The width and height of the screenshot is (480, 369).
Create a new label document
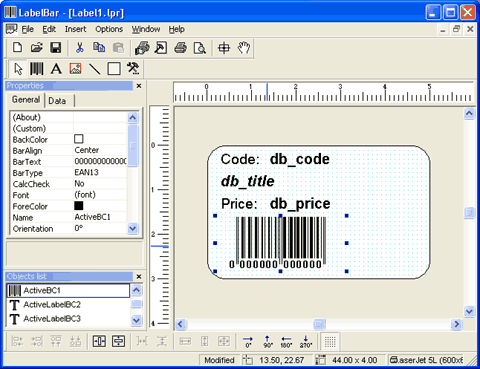18,48
